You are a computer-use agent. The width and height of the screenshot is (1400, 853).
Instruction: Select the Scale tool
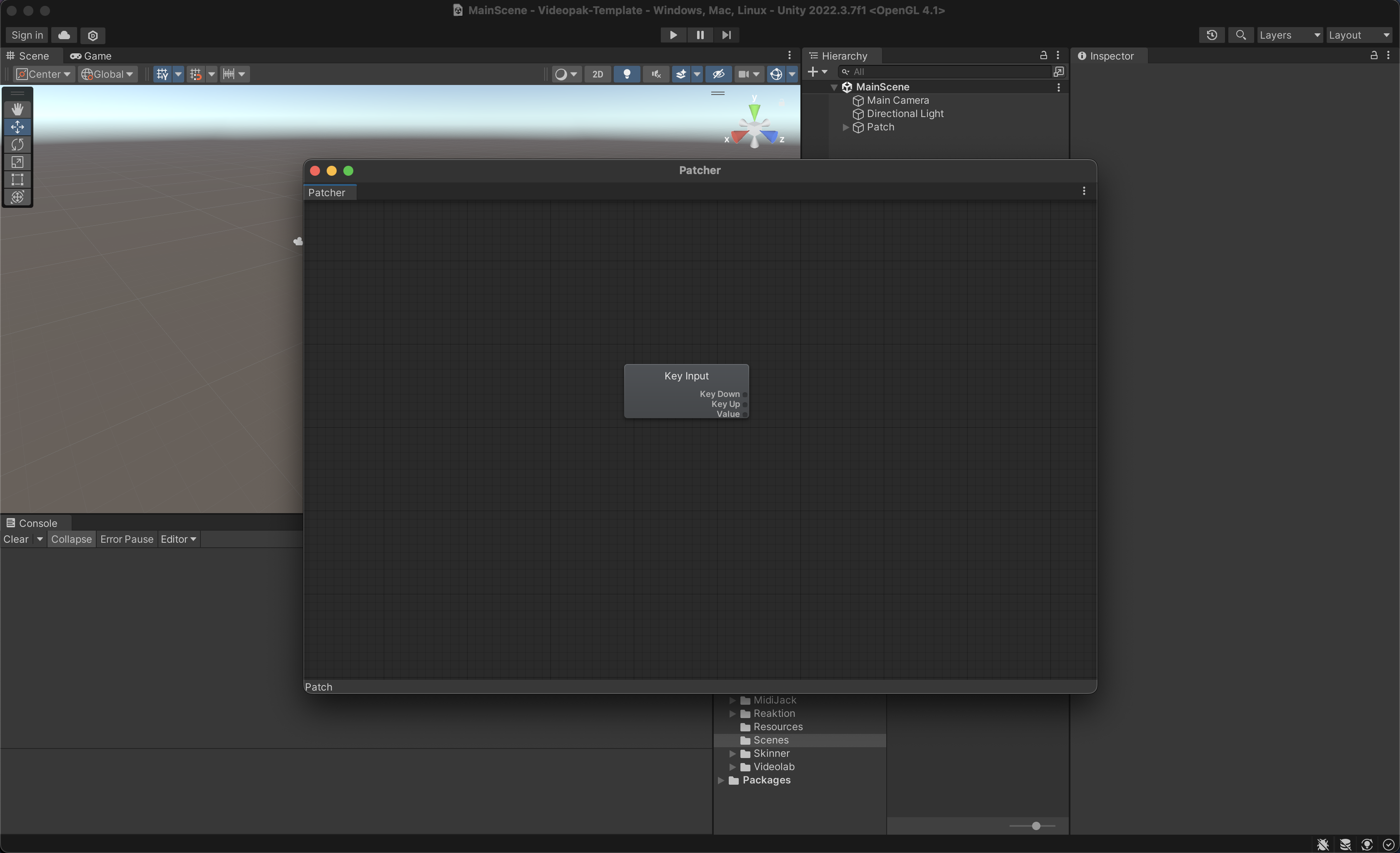point(17,162)
